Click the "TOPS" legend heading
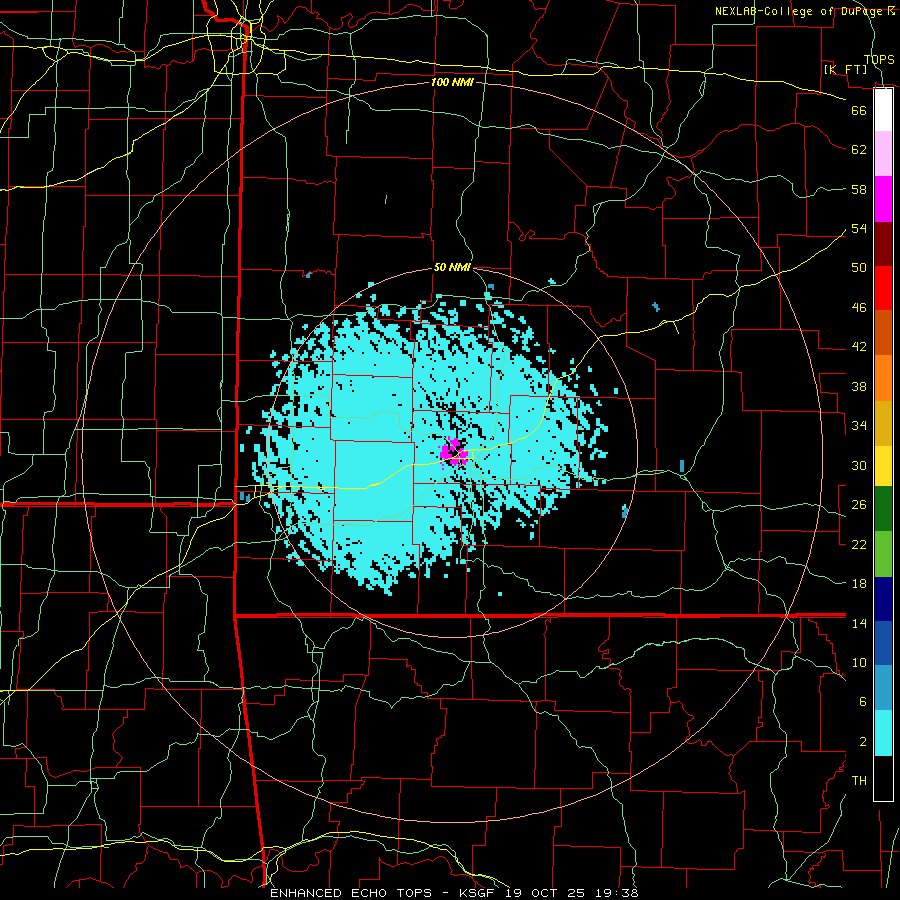The image size is (900, 900). point(879,60)
